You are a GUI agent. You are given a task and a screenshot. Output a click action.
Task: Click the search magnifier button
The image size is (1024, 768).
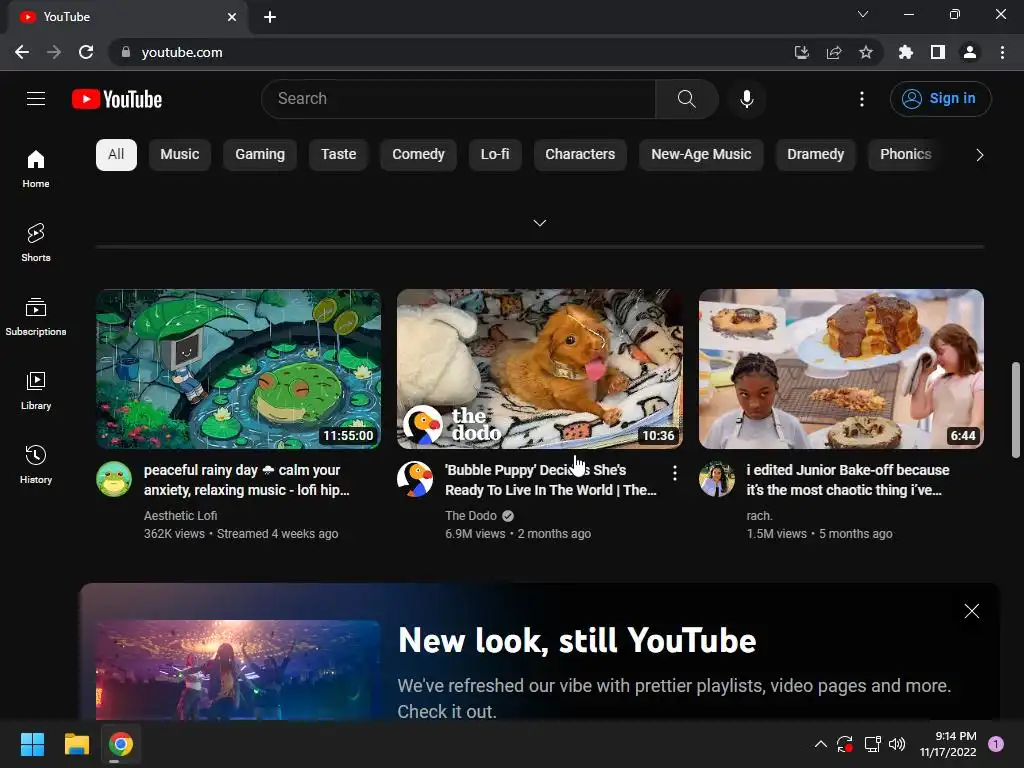[x=686, y=99]
